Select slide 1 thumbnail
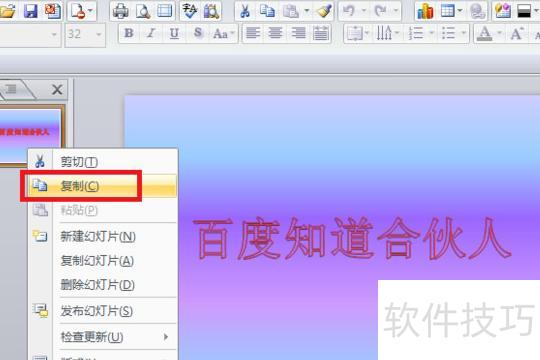540x360 pixels. [x=30, y=136]
